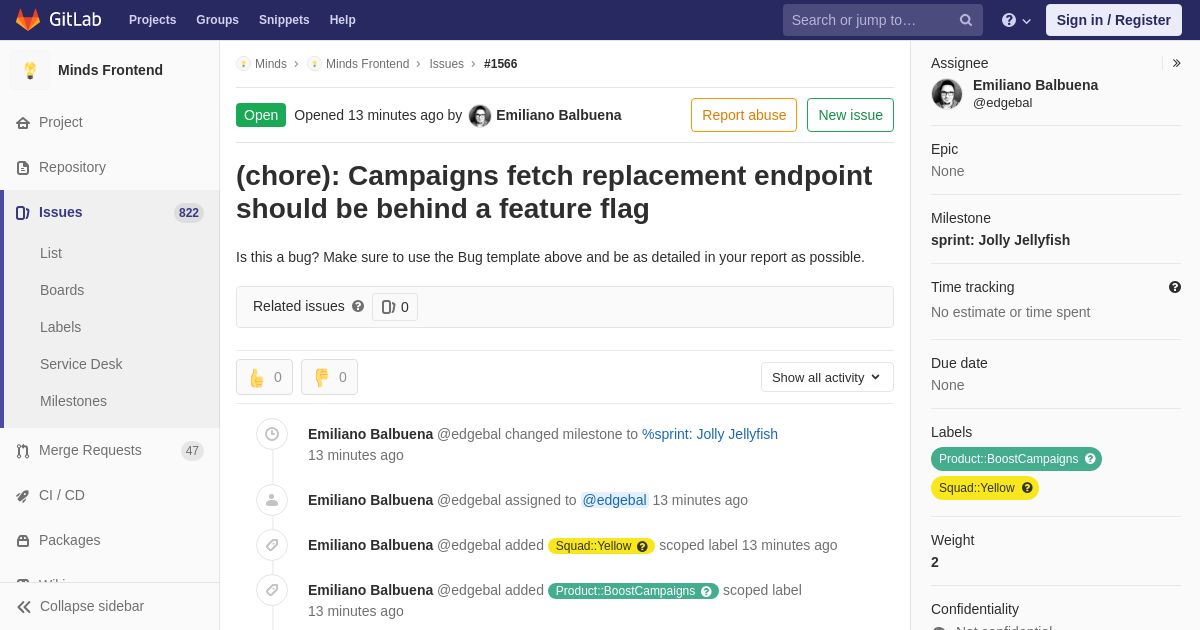The width and height of the screenshot is (1200, 630).
Task: Click Minds Frontend lightbulb avatar in sidebar
Action: point(30,70)
